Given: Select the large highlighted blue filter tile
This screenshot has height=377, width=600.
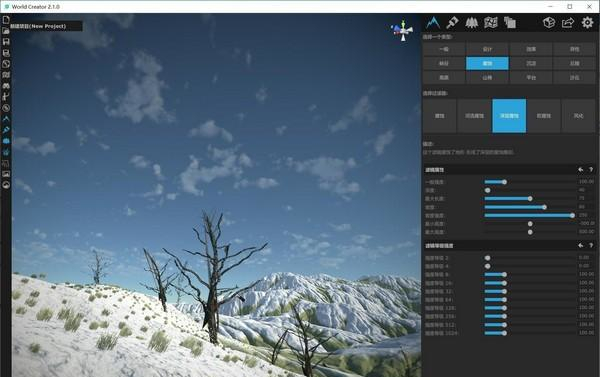Looking at the screenshot, I should (x=509, y=116).
